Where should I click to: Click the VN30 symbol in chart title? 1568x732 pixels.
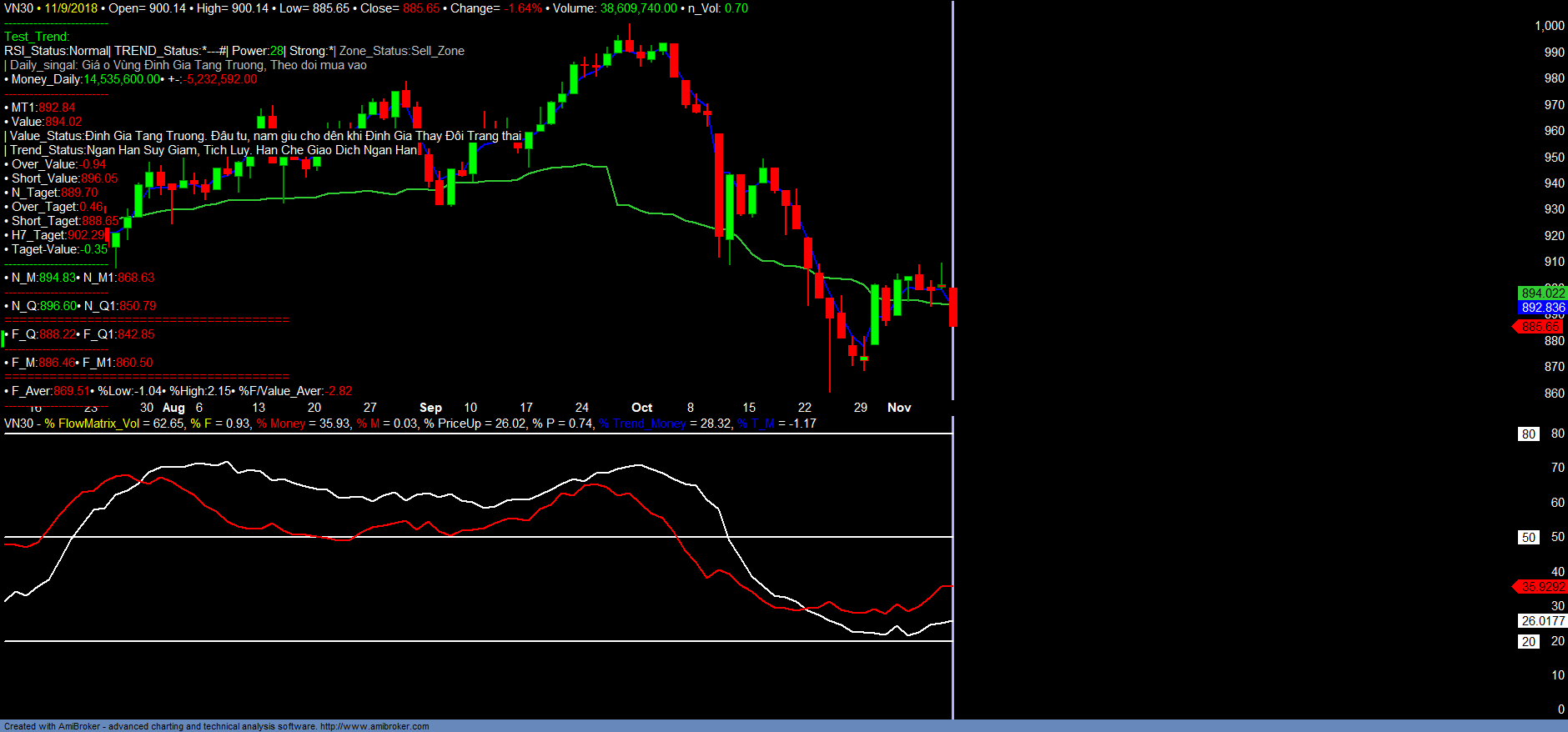18,8
